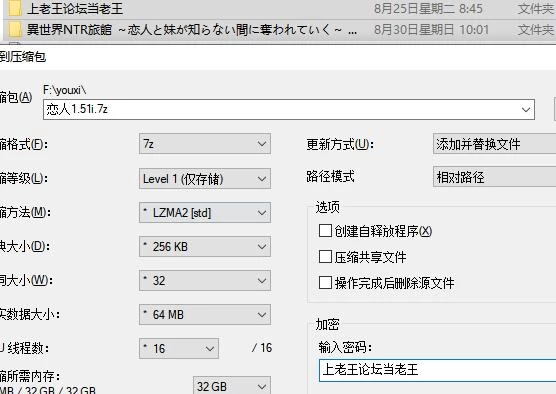Image resolution: width=556 pixels, height=394 pixels.
Task: Open the word size dropdown showing 32
Action: [x=205, y=281]
